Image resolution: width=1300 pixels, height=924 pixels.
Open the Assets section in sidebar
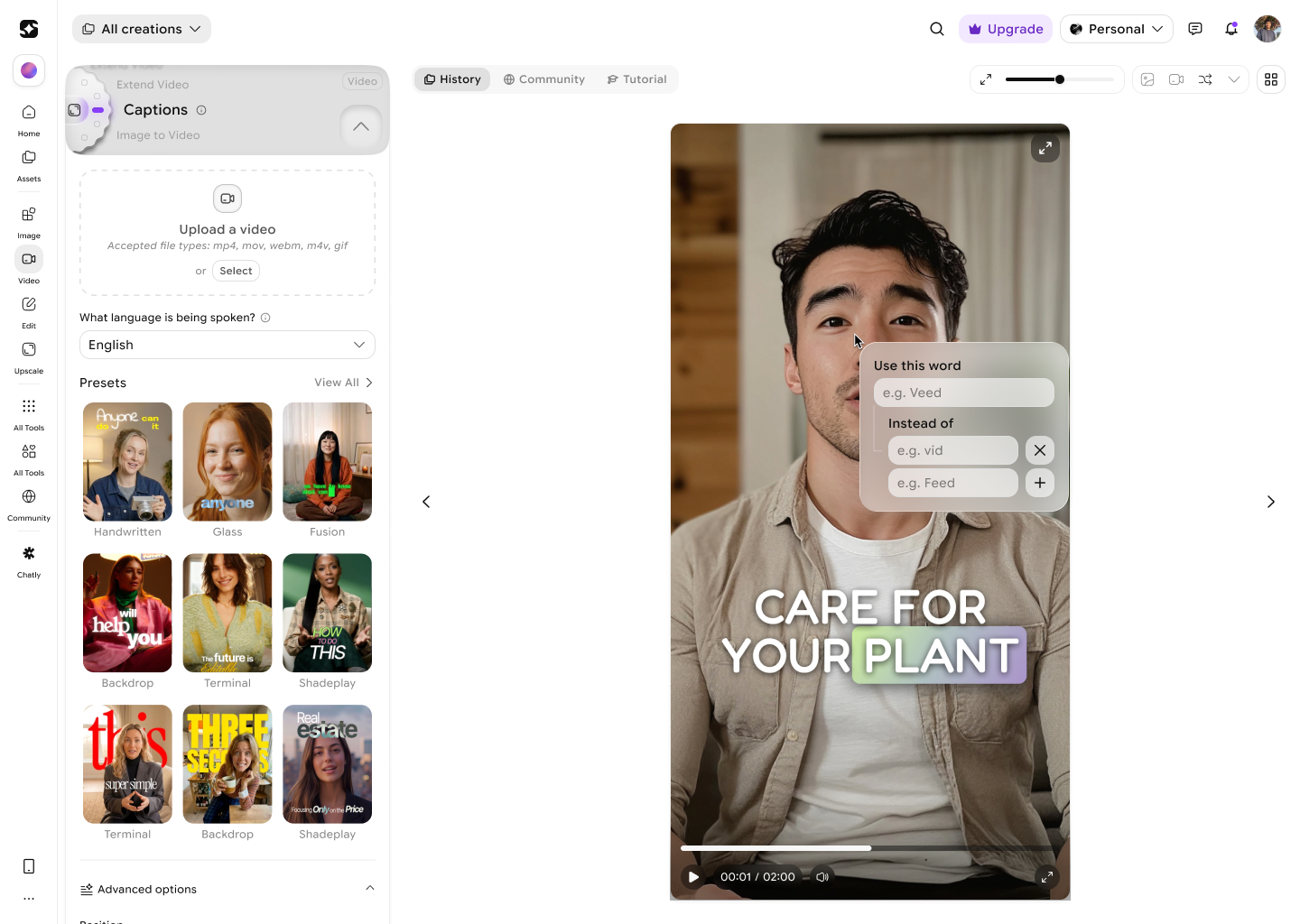click(x=29, y=164)
